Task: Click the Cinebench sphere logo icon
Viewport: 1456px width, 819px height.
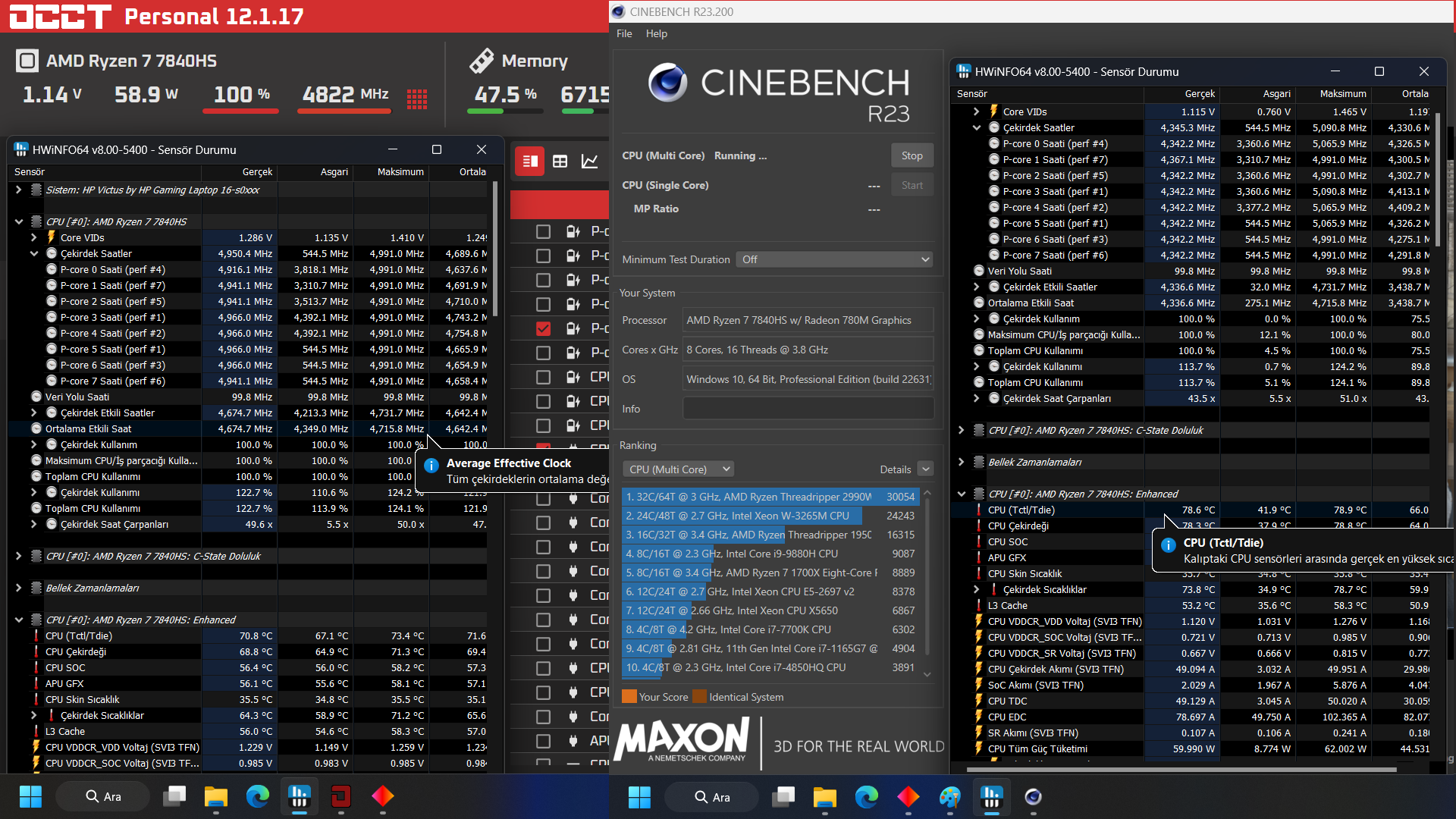Action: coord(668,83)
